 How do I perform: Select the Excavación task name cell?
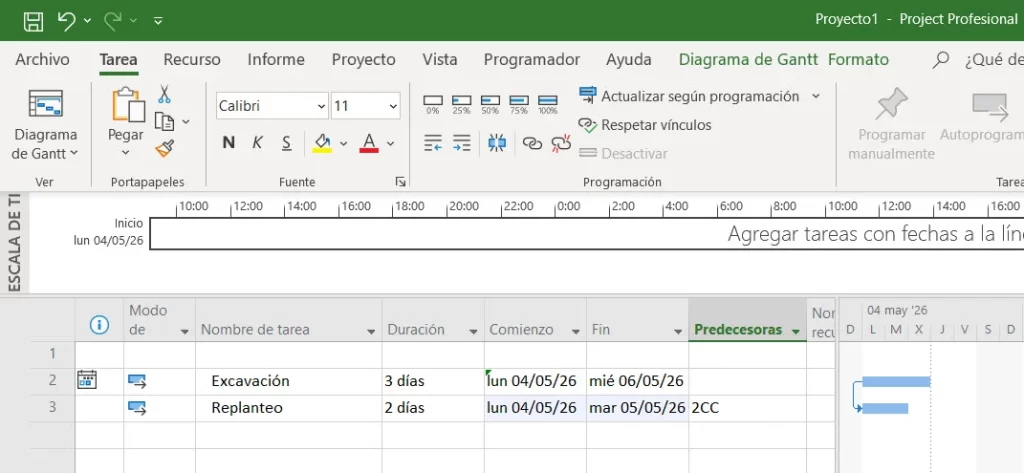click(x=289, y=381)
